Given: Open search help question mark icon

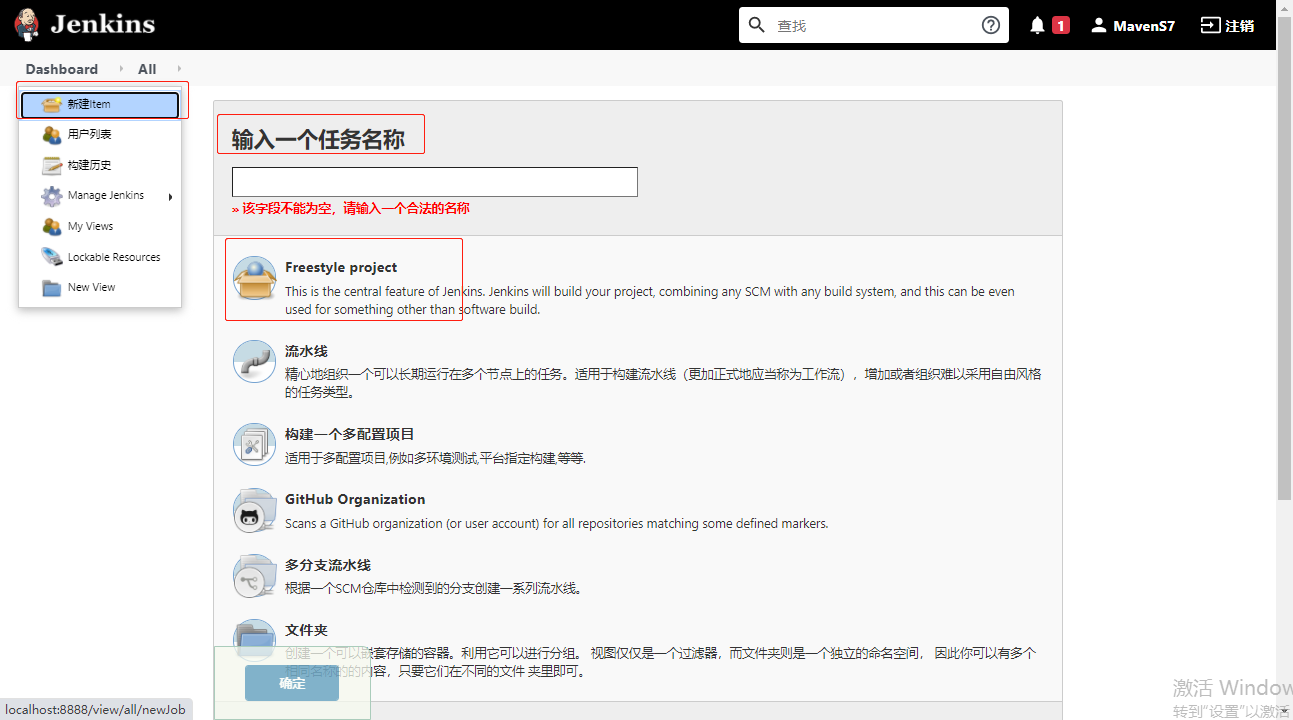Looking at the screenshot, I should (x=990, y=25).
